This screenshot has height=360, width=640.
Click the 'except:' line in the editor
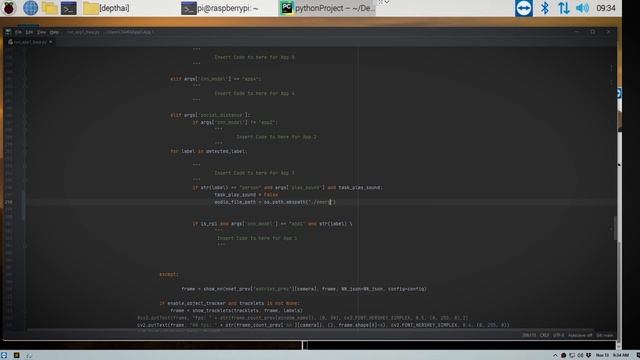pyautogui.click(x=169, y=274)
